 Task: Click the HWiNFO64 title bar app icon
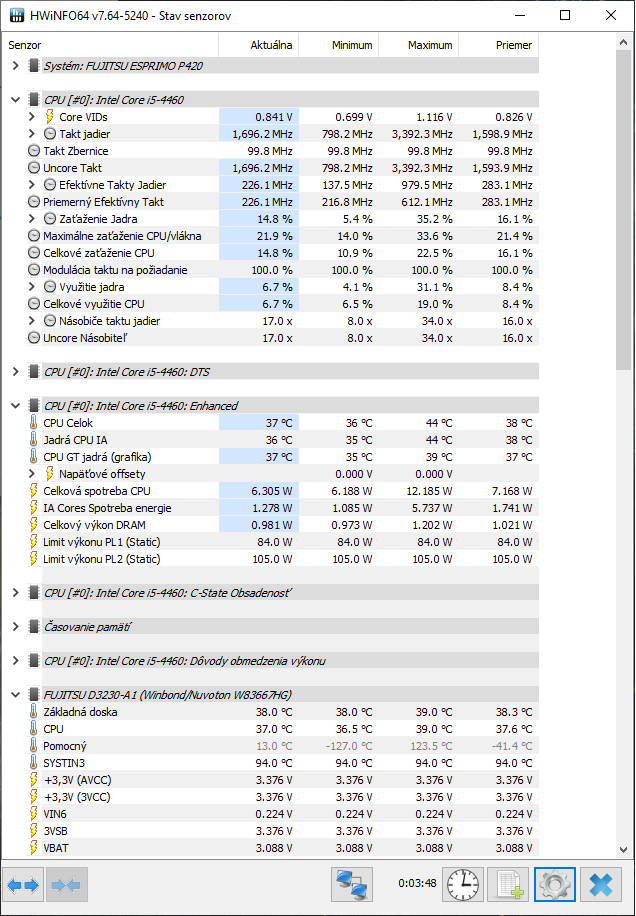[17, 15]
